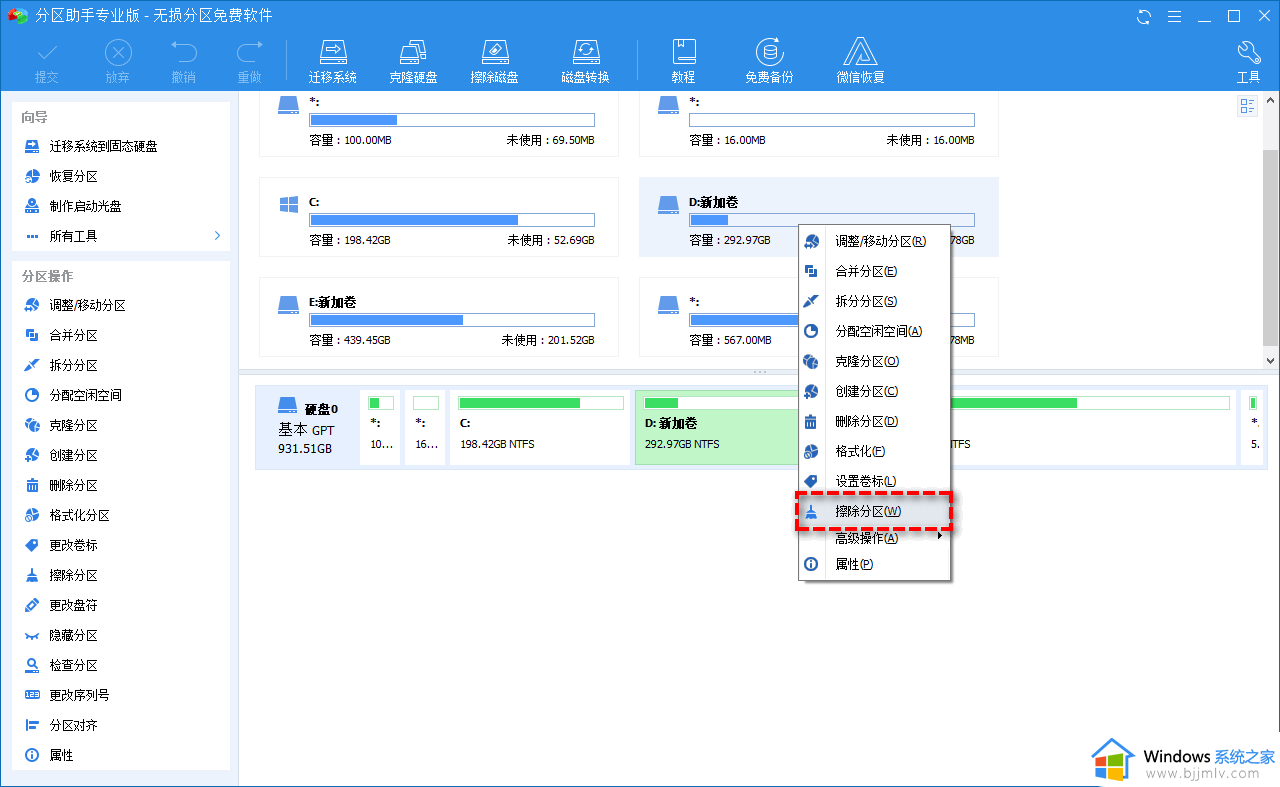This screenshot has width=1280, height=787.
Task: Open the 擦除磁盘 tool in the toolbar
Action: point(495,62)
